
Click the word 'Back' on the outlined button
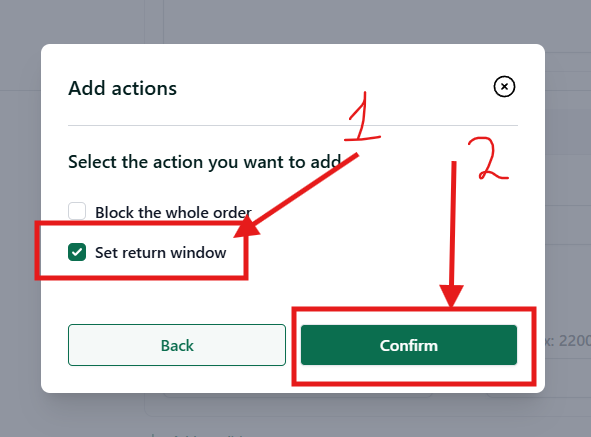177,345
